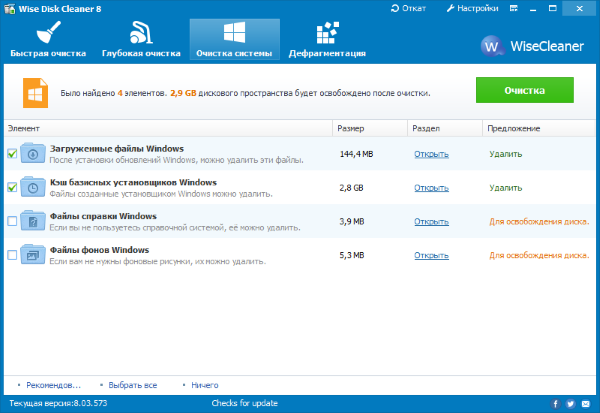
Task: Click the WiseCleaner logo
Action: click(x=532, y=46)
